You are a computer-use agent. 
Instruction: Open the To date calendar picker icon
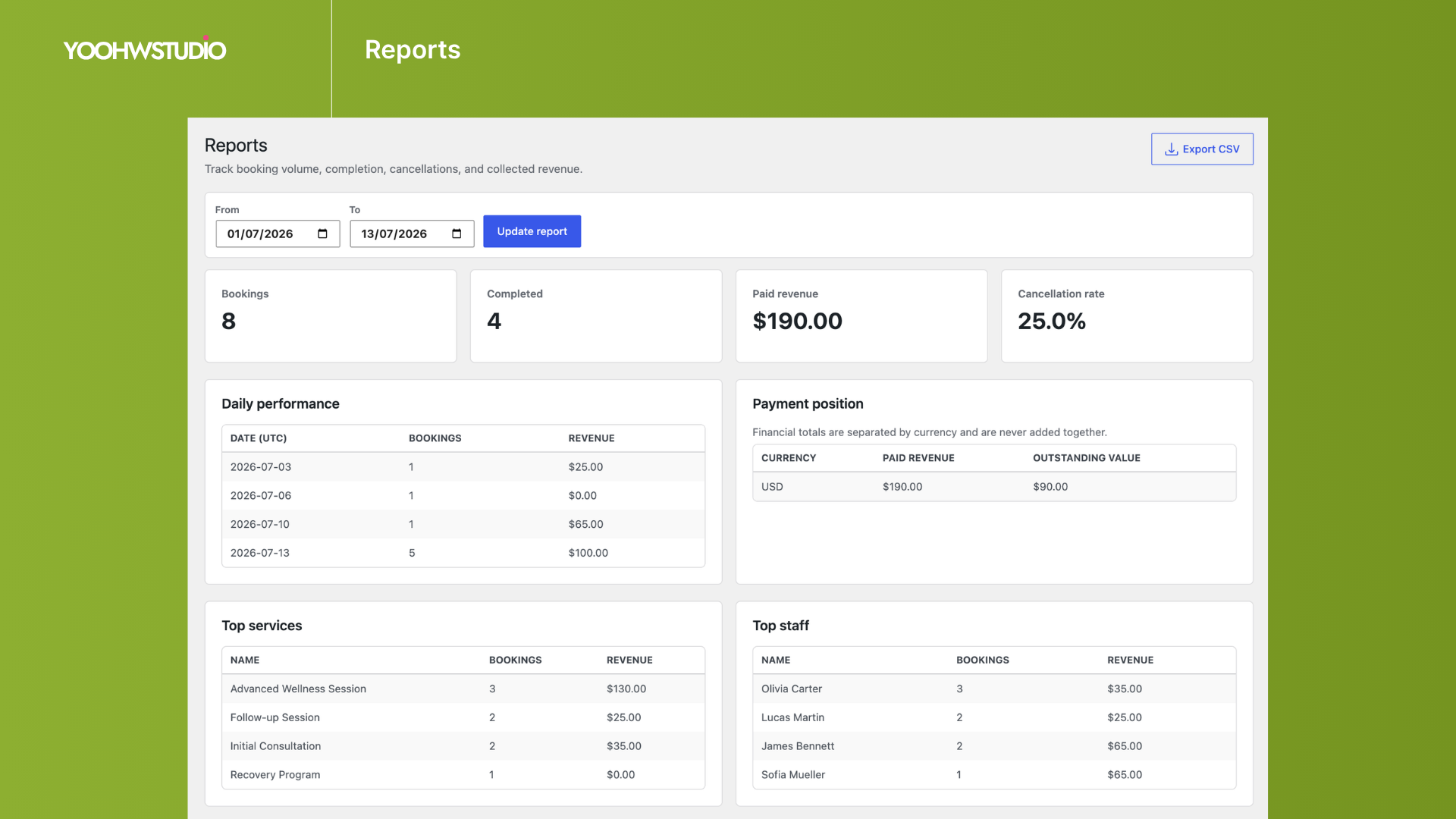(x=457, y=234)
